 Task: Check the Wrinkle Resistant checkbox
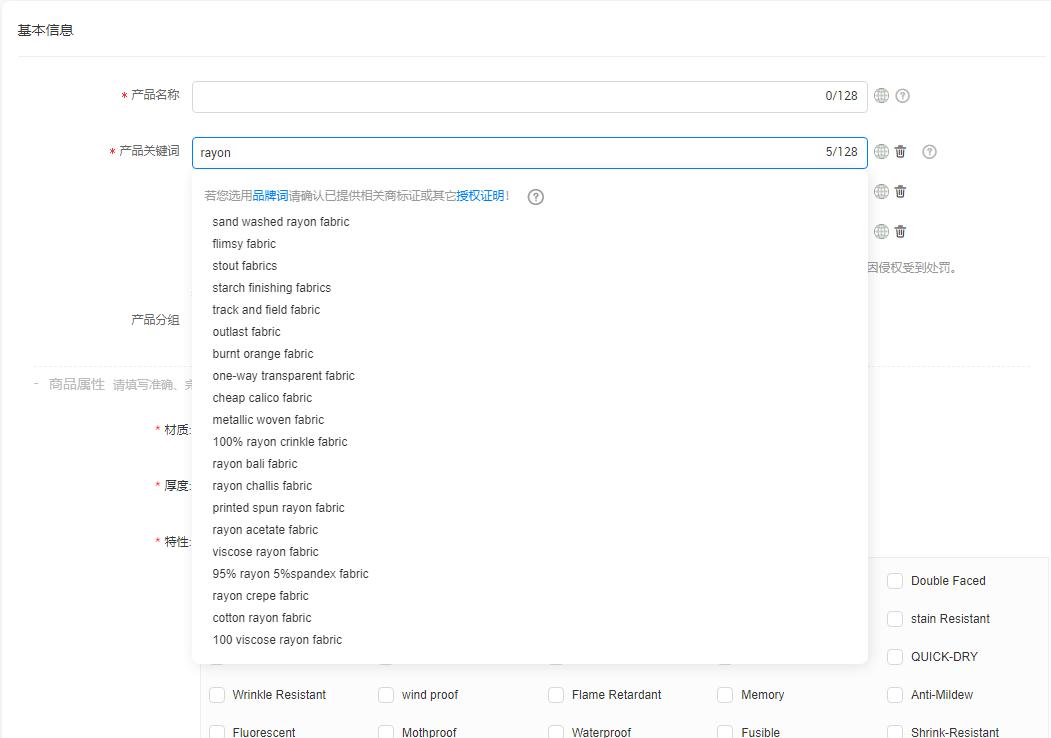point(217,695)
